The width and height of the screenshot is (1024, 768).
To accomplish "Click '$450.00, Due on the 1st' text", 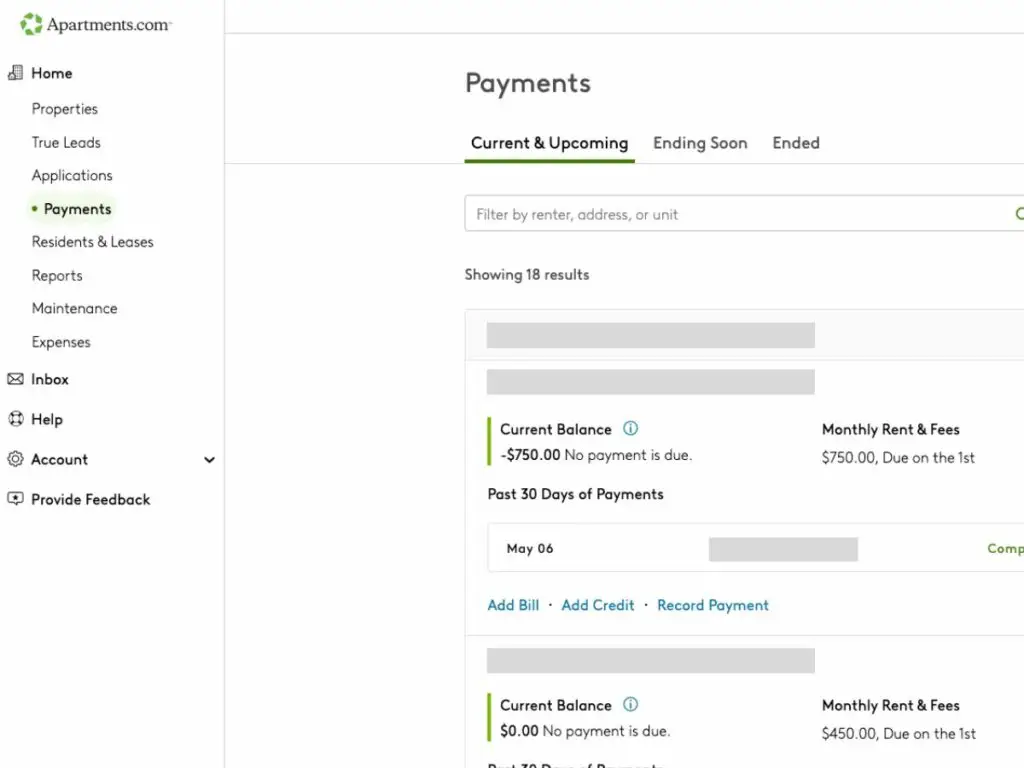I will click(899, 733).
